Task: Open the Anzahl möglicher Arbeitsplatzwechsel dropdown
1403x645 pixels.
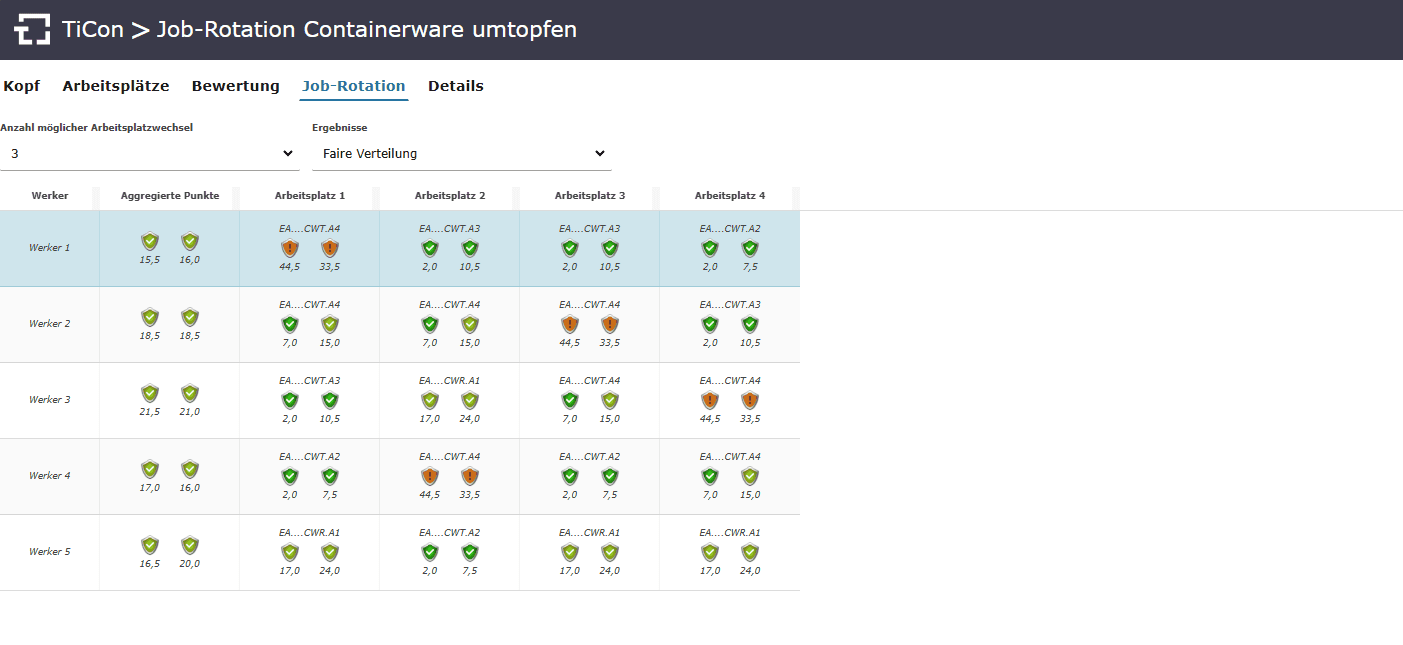Action: click(149, 154)
